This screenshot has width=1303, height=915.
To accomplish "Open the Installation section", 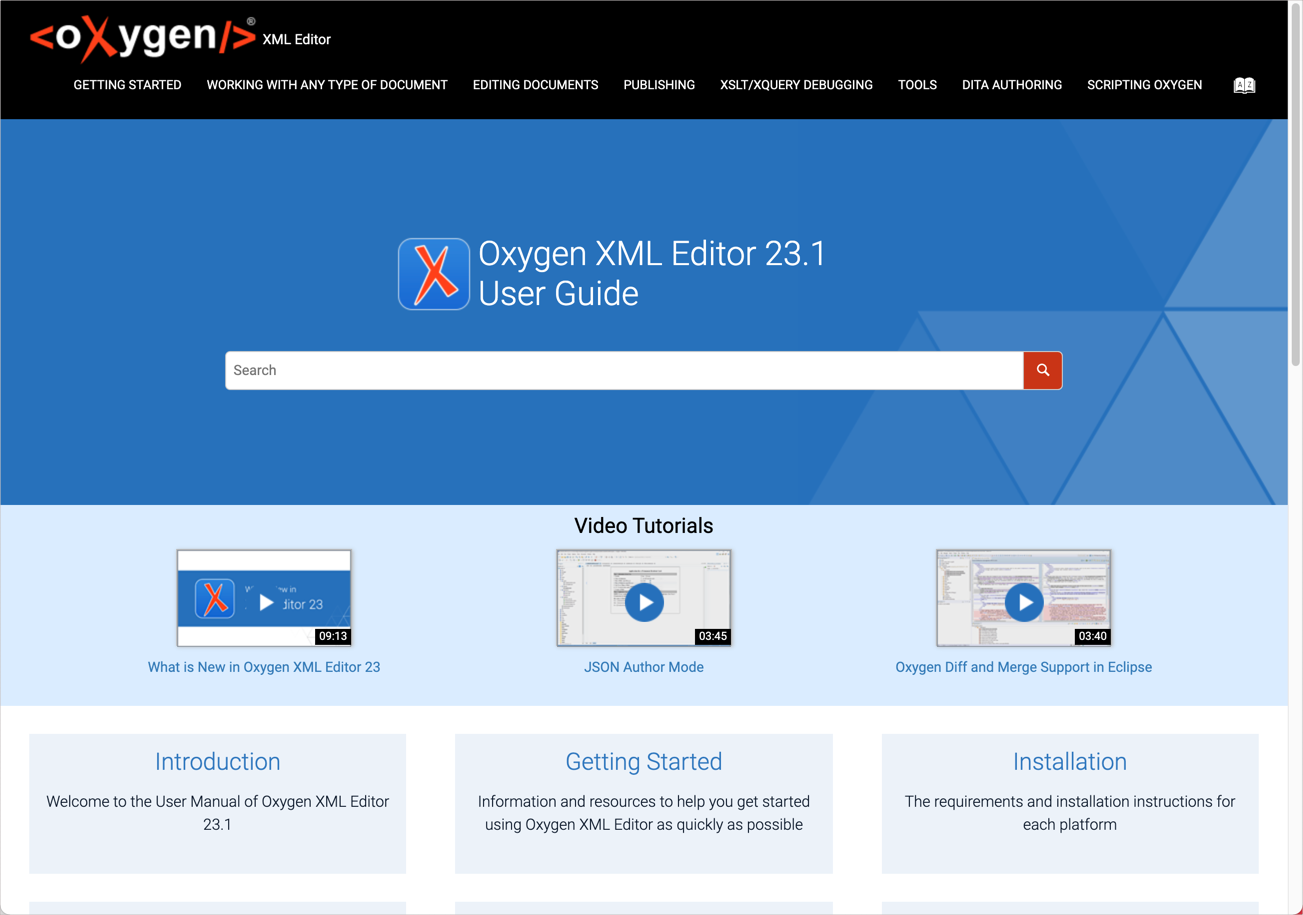I will (1070, 761).
